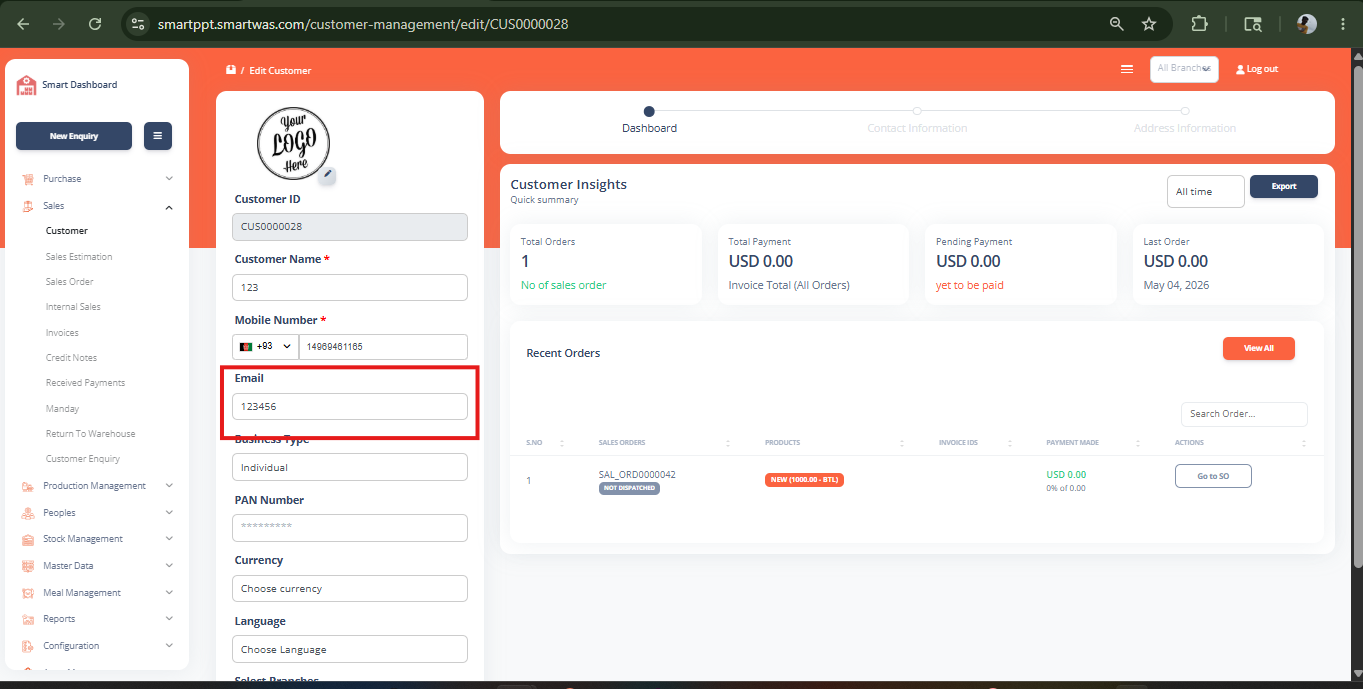Viewport: 1363px width, 689px height.
Task: Click the PAN Number input field
Action: pyautogui.click(x=350, y=528)
